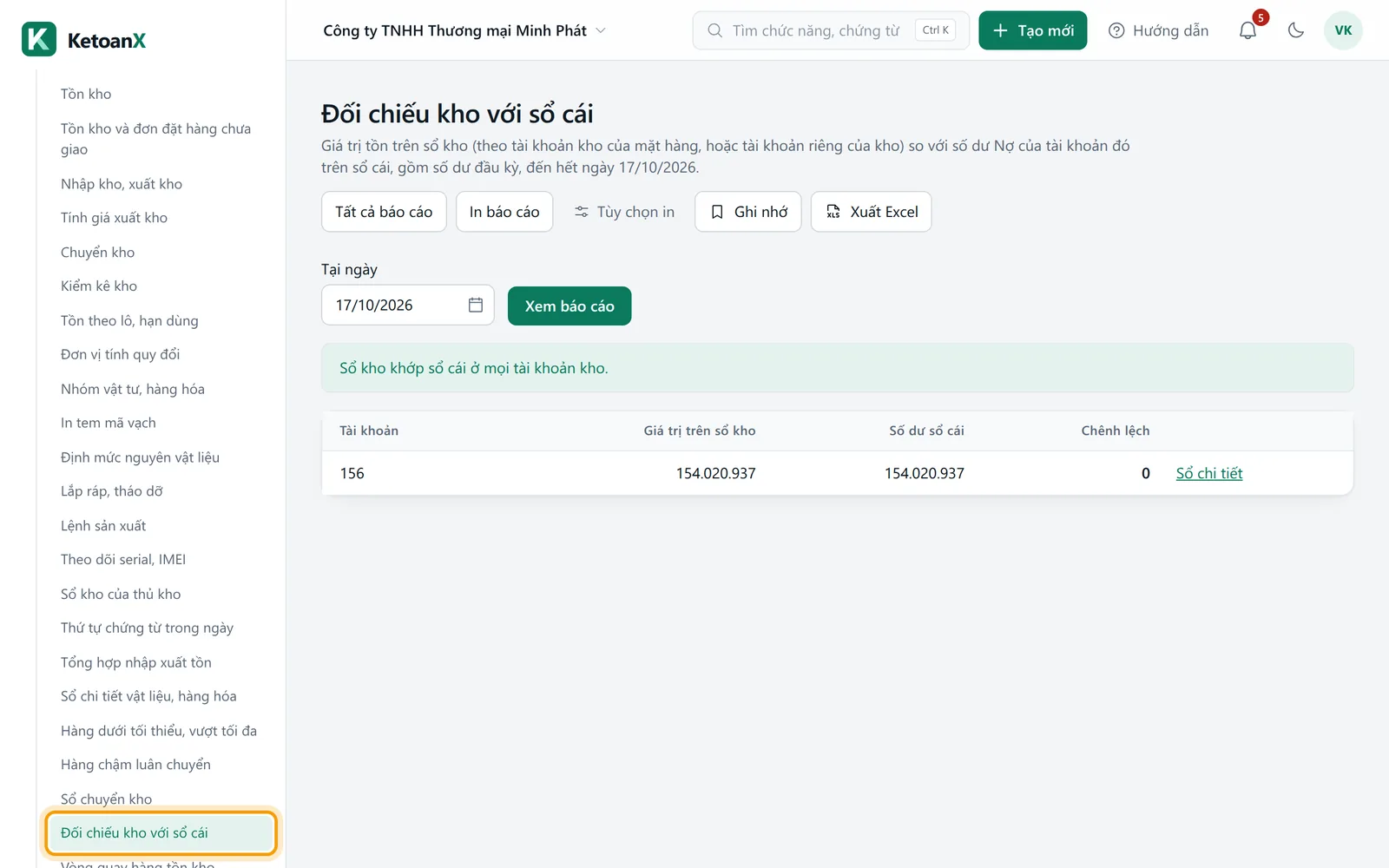Open the Sổ chi tiết link
Screen dimensions: 1389x868
coord(1209,473)
